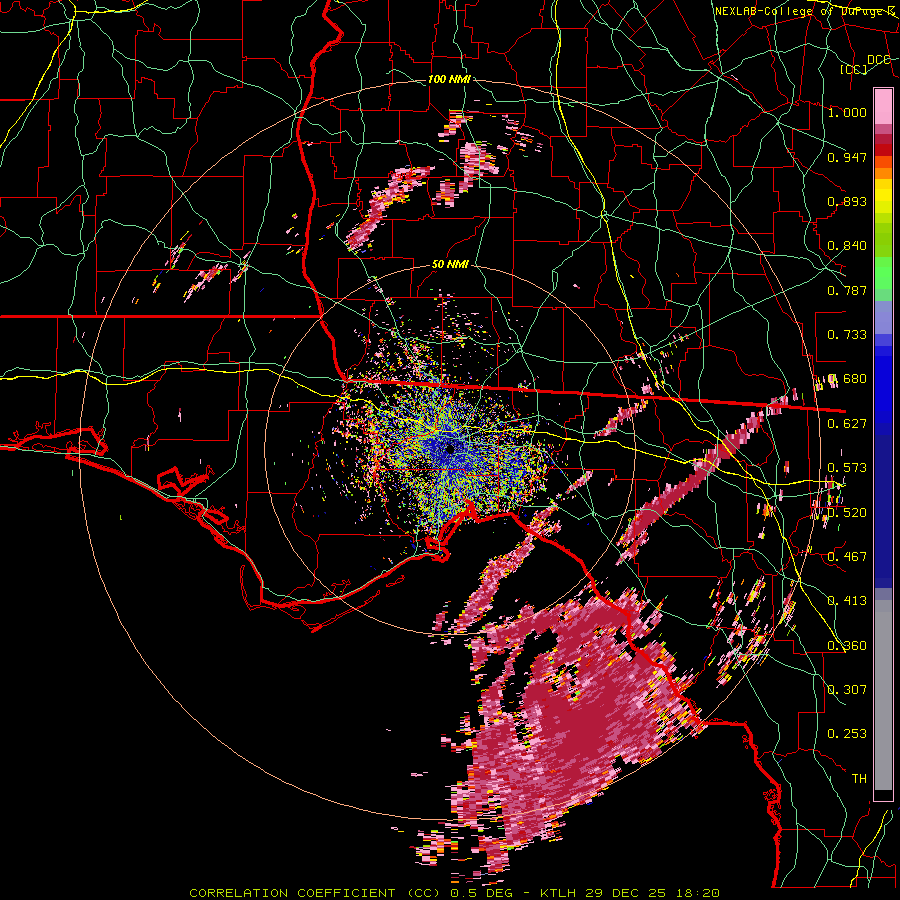Click the 0.680 scale value
The height and width of the screenshot is (900, 900).
(847, 379)
